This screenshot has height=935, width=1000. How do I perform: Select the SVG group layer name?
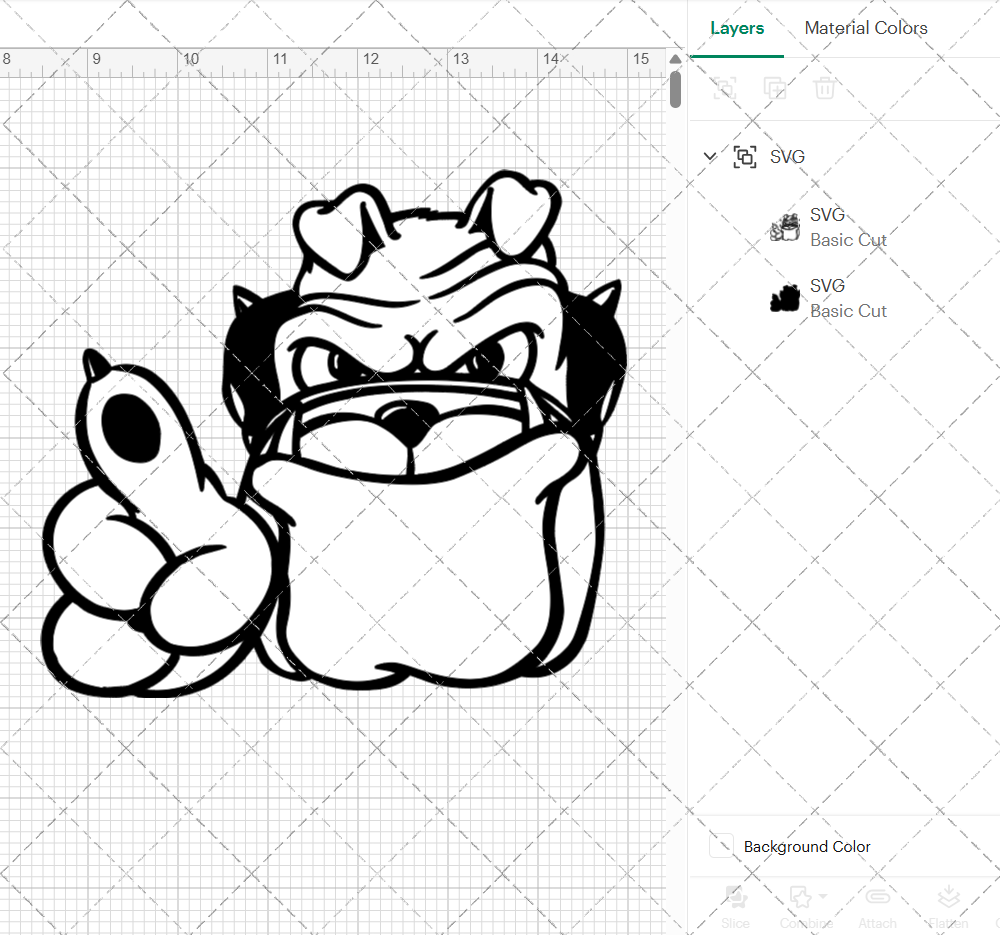pyautogui.click(x=787, y=156)
